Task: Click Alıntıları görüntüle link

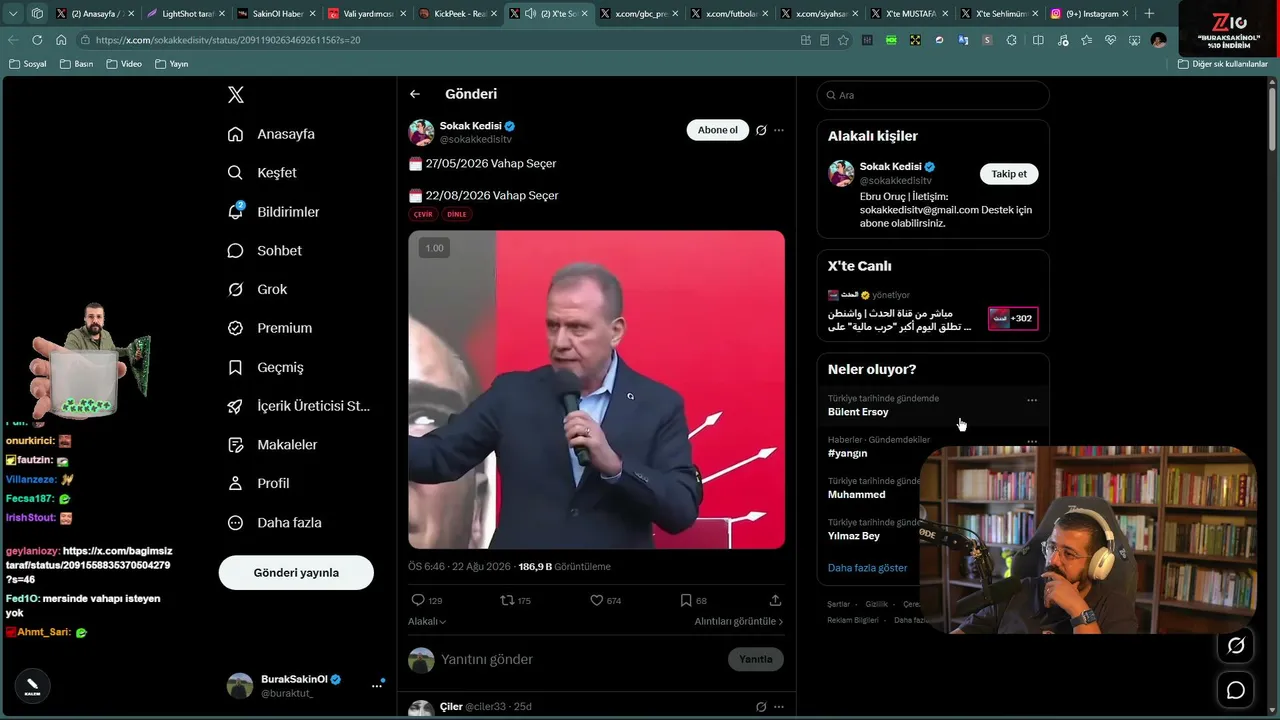Action: pyautogui.click(x=739, y=621)
